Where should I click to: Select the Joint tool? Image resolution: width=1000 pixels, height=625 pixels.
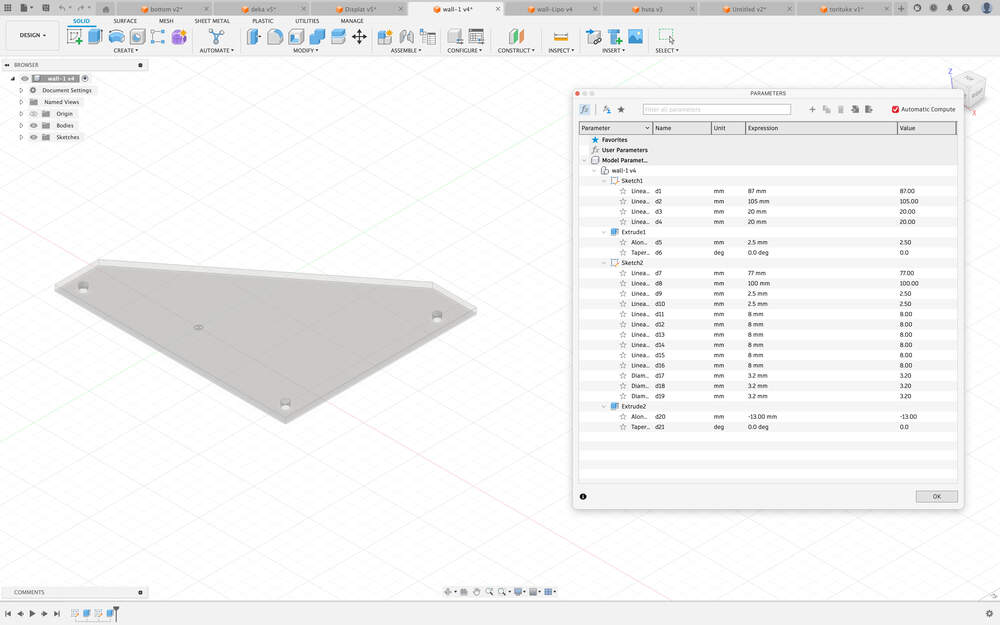coord(406,36)
